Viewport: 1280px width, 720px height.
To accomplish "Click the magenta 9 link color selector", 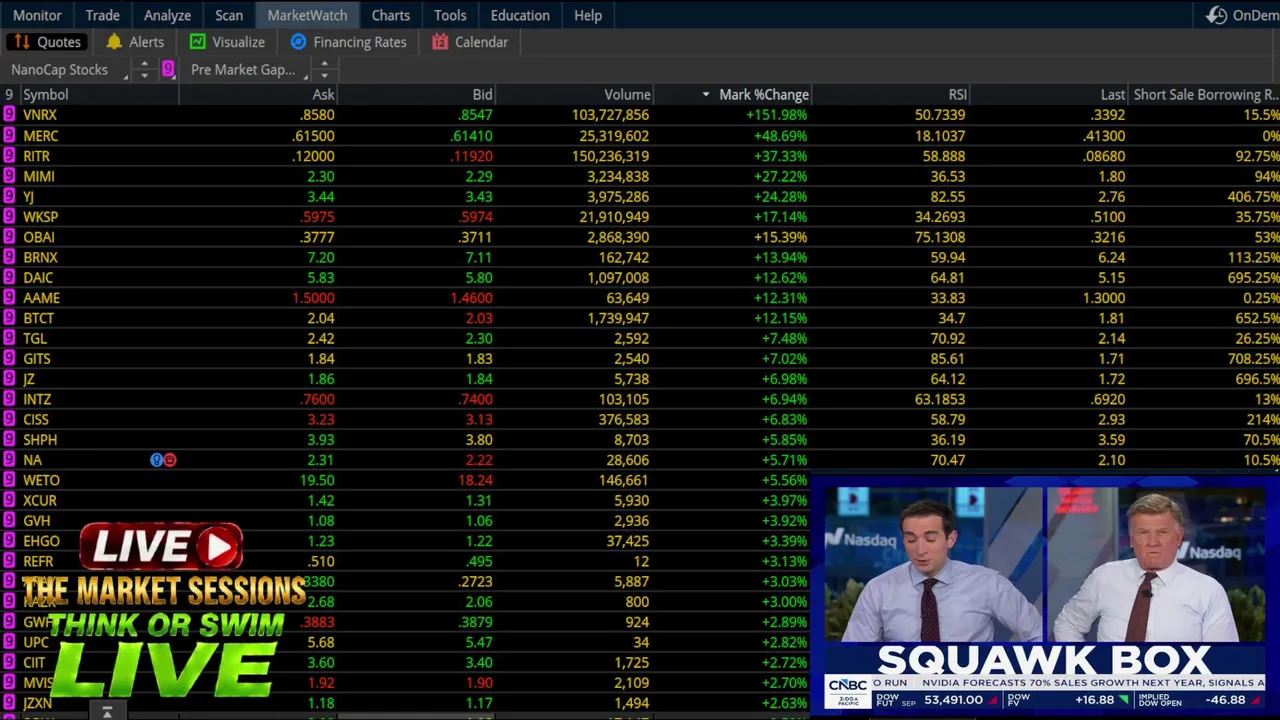I will (x=168, y=69).
